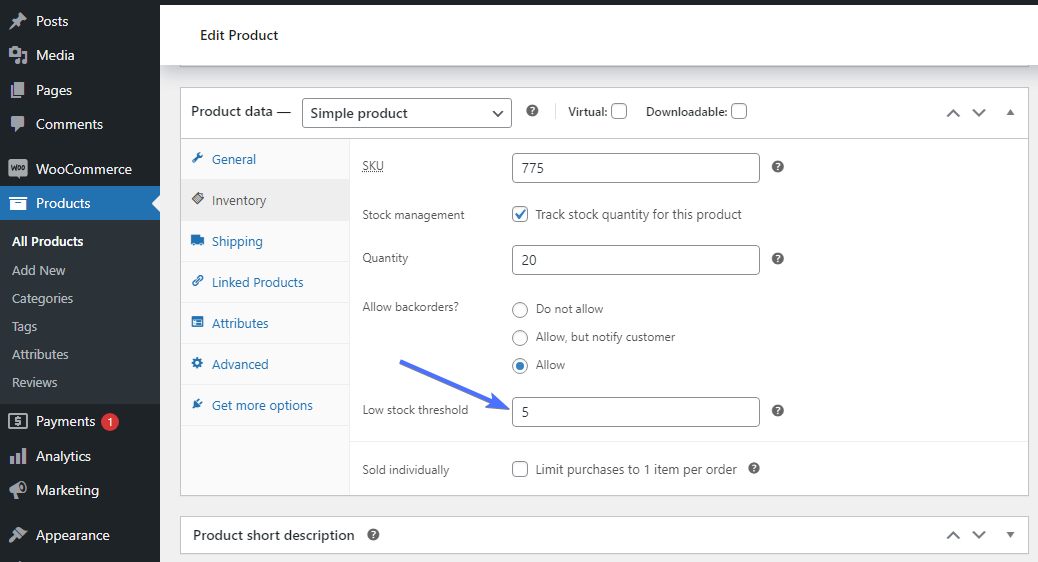Go to Add New under Products
Image resolution: width=1038 pixels, height=562 pixels.
point(39,270)
